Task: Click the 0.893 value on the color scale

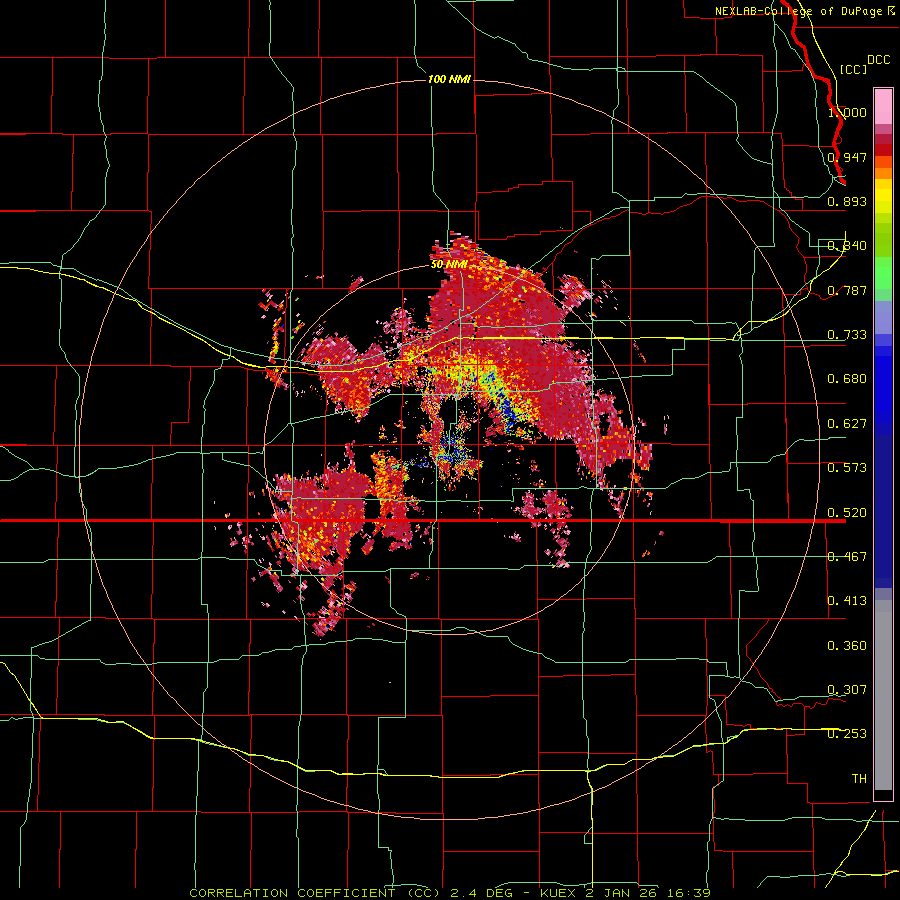Action: 847,201
